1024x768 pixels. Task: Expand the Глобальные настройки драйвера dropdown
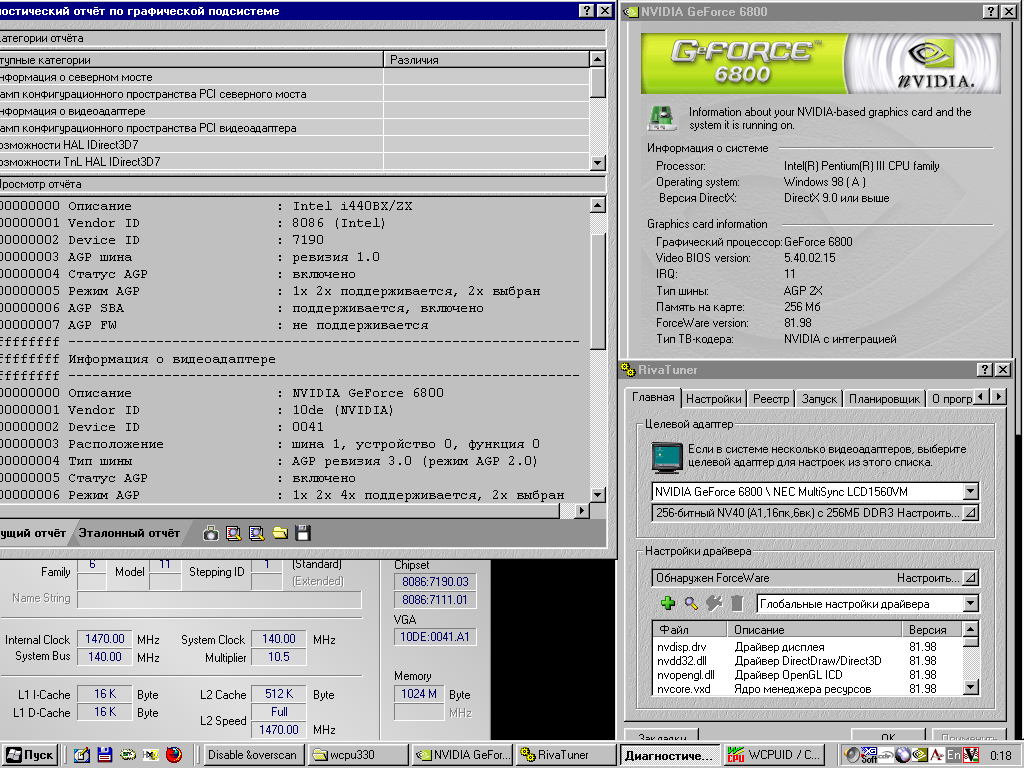[970, 604]
